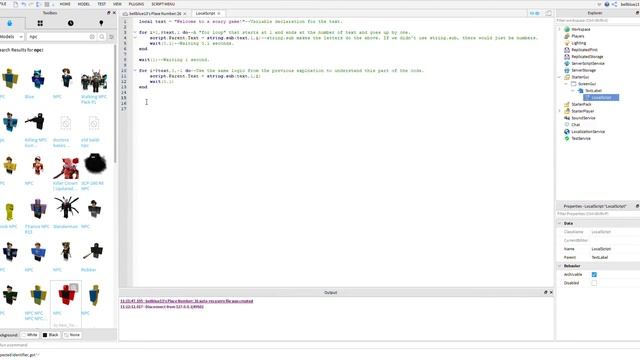Open the Toolbox Marketplace tab
The image size is (640, 360).
coord(9,23)
